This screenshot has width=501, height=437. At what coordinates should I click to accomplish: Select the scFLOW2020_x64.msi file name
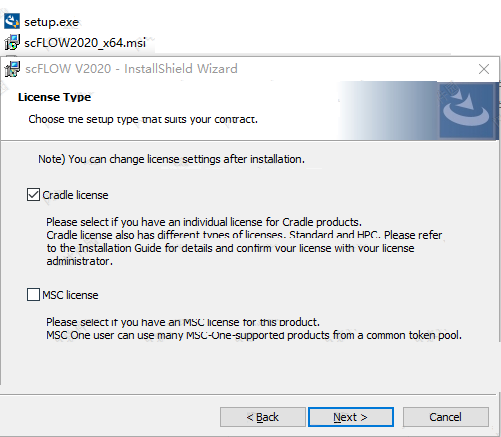tap(85, 43)
